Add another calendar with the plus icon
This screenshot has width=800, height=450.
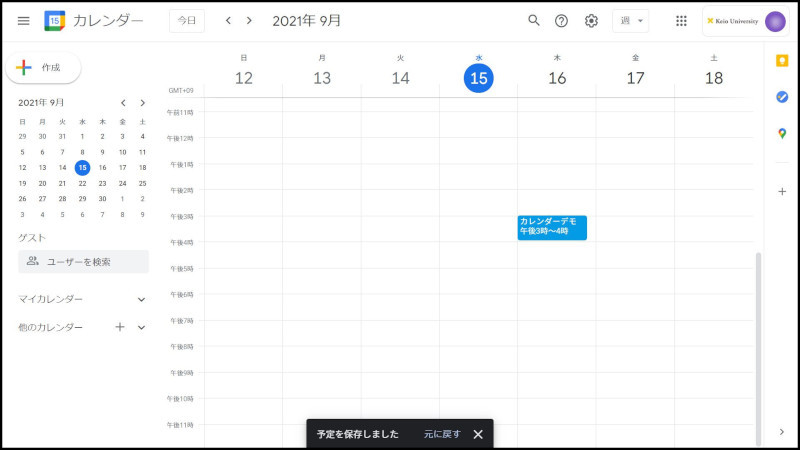pos(120,327)
